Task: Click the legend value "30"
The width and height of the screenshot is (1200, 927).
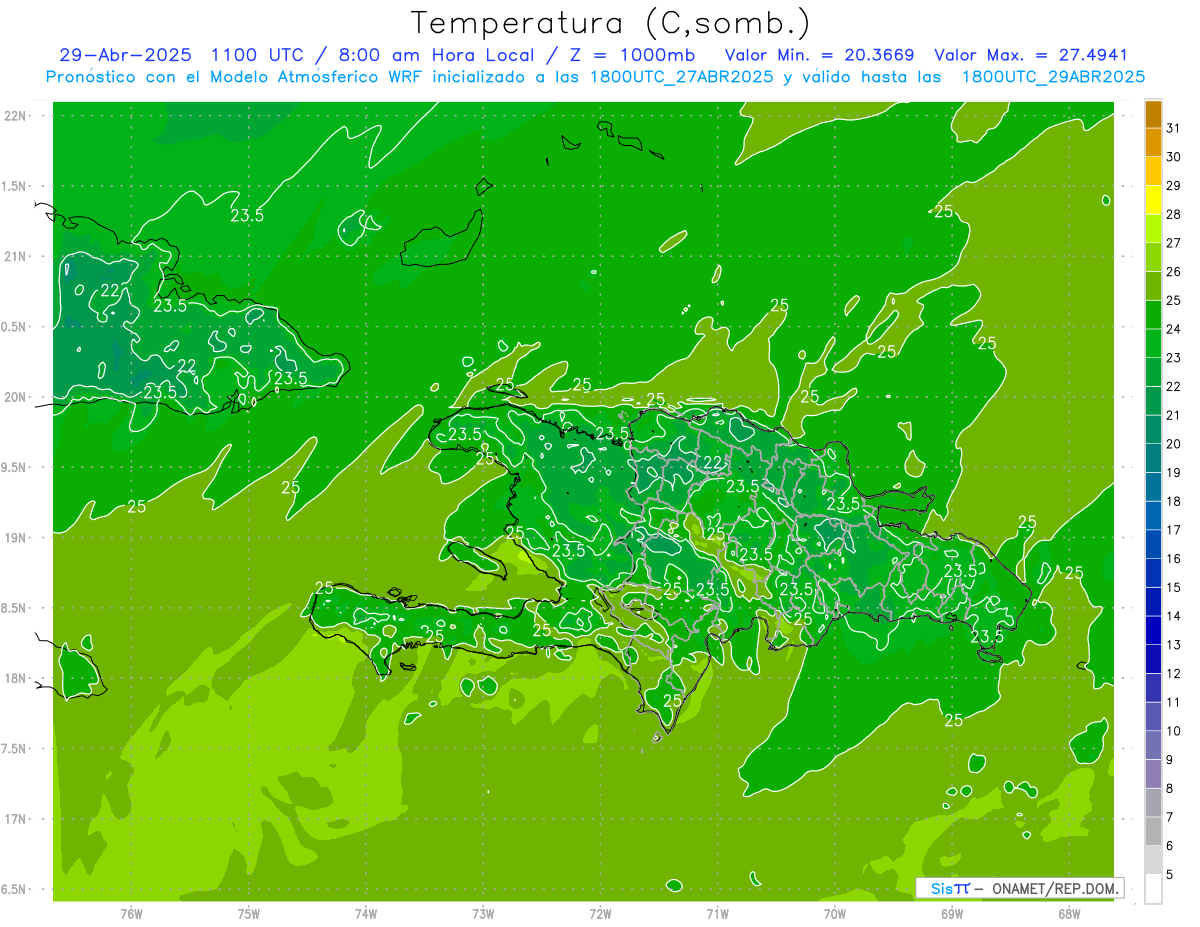Action: click(1173, 157)
